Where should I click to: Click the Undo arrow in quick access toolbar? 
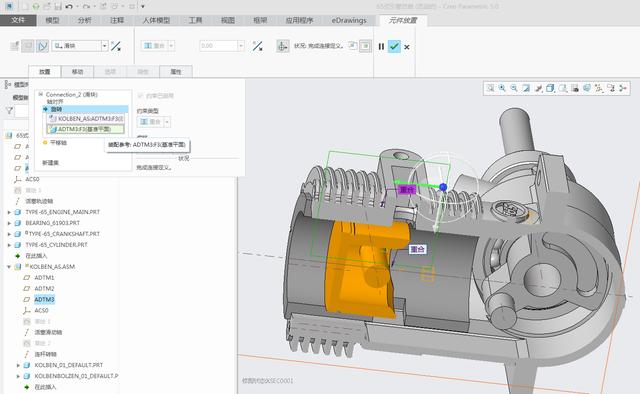(x=69, y=7)
